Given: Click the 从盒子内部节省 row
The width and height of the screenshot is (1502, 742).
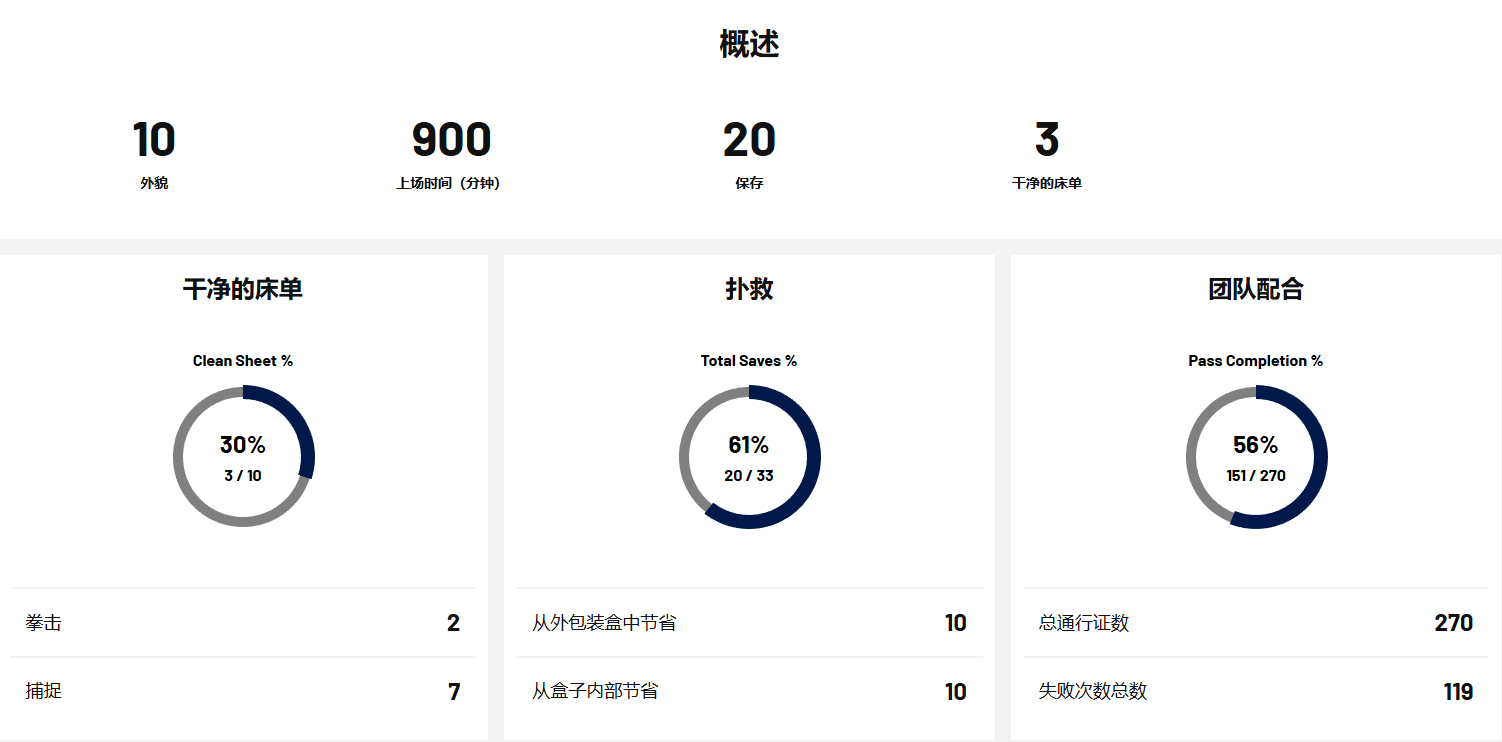Looking at the screenshot, I should (749, 691).
